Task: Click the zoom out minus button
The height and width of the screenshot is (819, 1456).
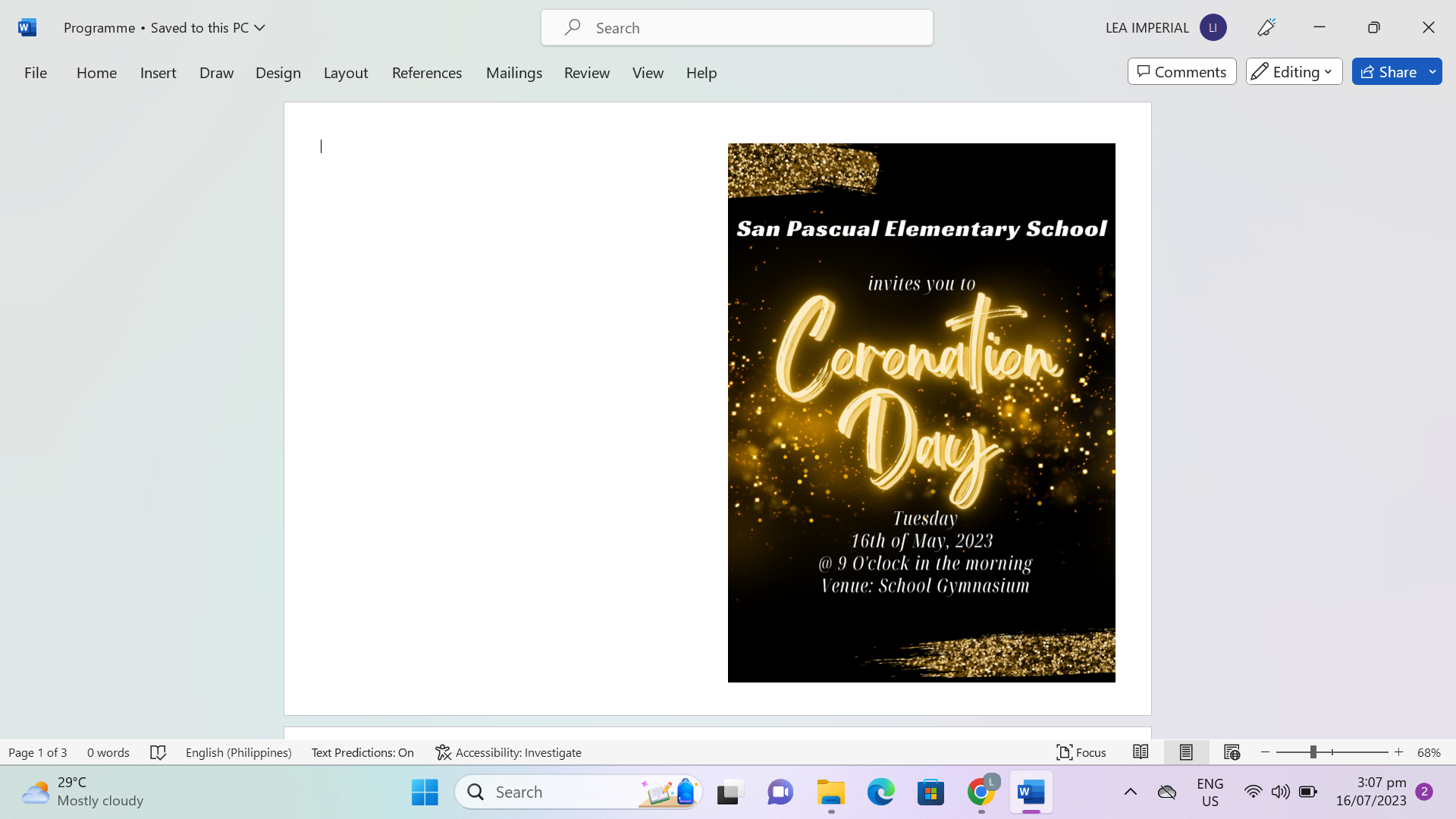Action: pyautogui.click(x=1265, y=752)
